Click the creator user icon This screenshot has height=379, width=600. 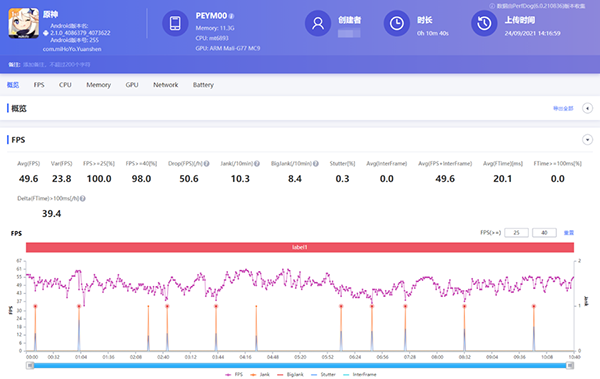click(318, 23)
